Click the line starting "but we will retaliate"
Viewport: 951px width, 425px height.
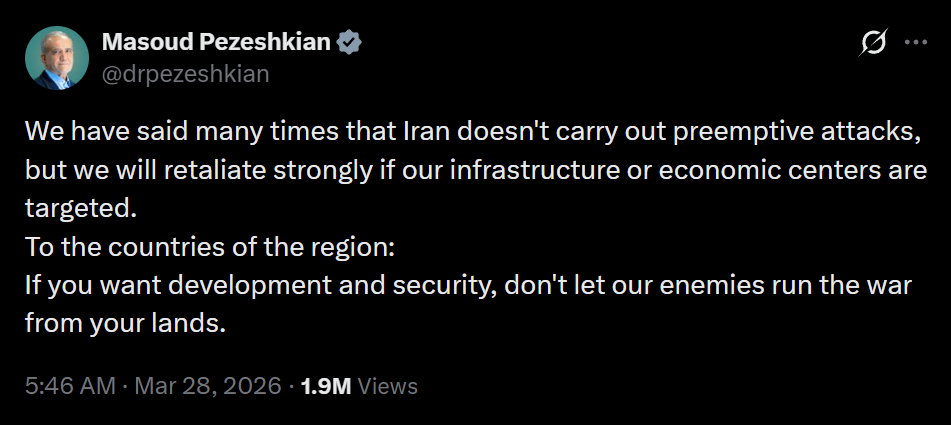pos(476,169)
